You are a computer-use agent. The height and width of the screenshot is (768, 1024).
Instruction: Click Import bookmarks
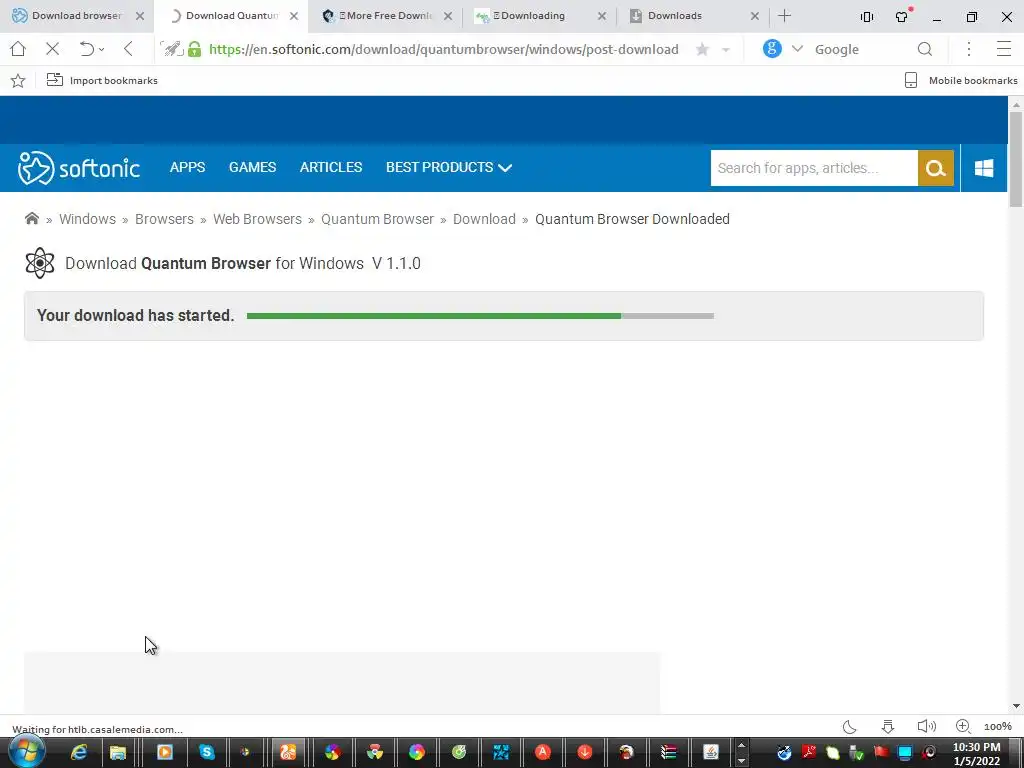click(102, 80)
